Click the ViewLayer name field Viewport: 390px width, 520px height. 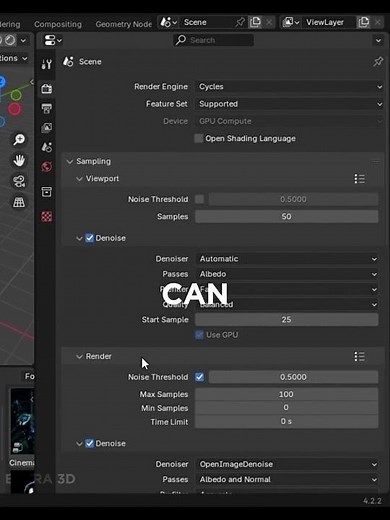[x=329, y=22]
